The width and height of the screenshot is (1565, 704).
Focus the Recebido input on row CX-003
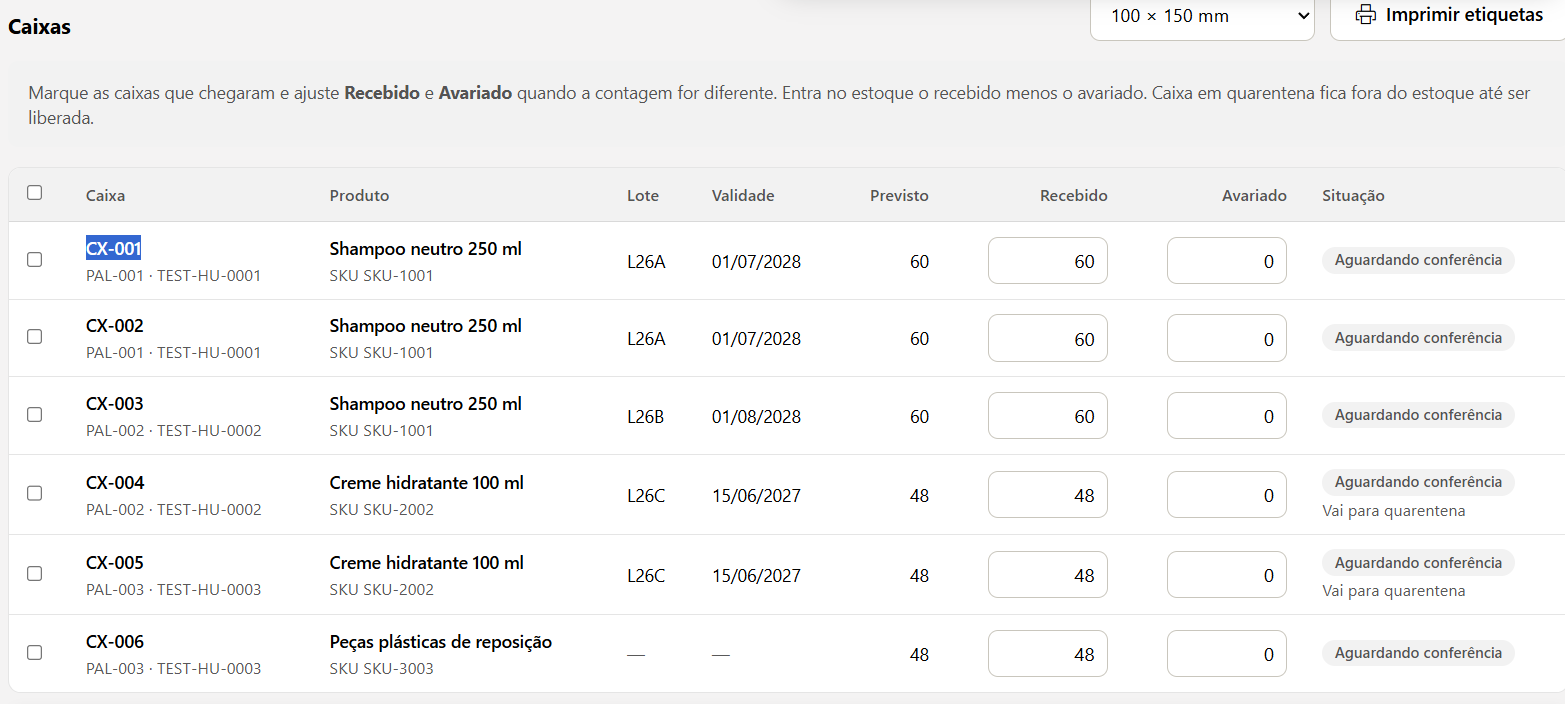(1048, 416)
